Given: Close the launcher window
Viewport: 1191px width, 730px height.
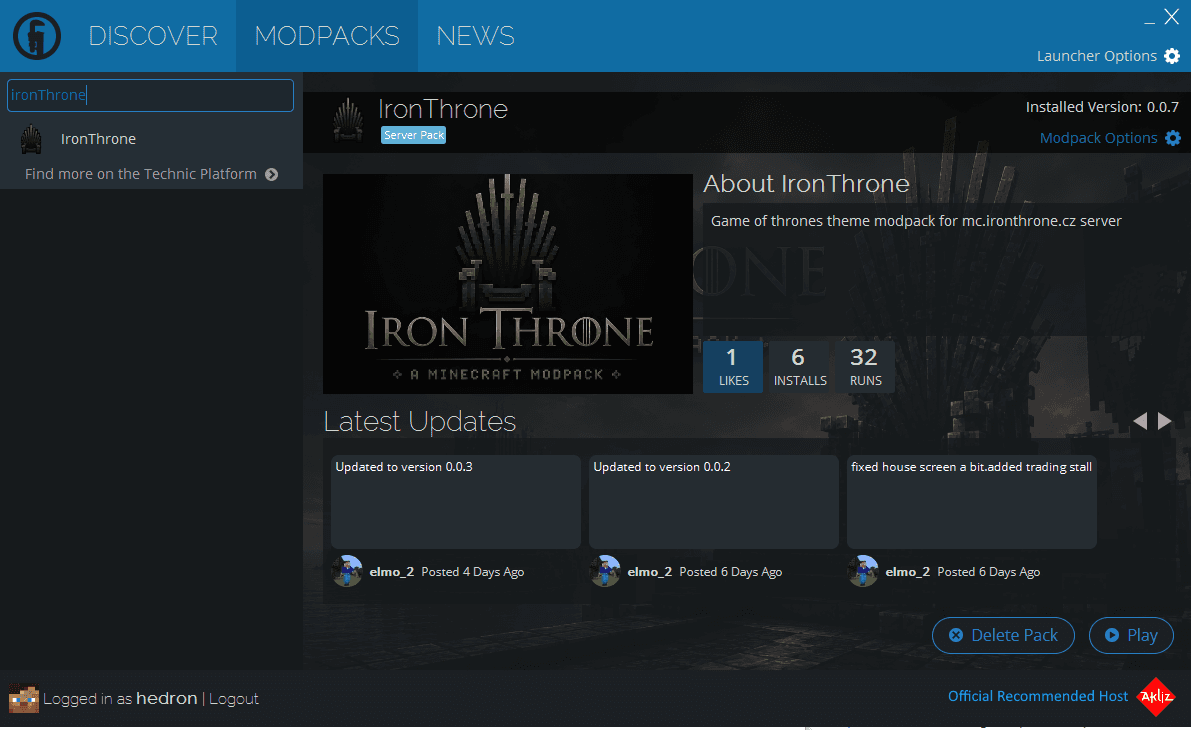Looking at the screenshot, I should pyautogui.click(x=1172, y=17).
